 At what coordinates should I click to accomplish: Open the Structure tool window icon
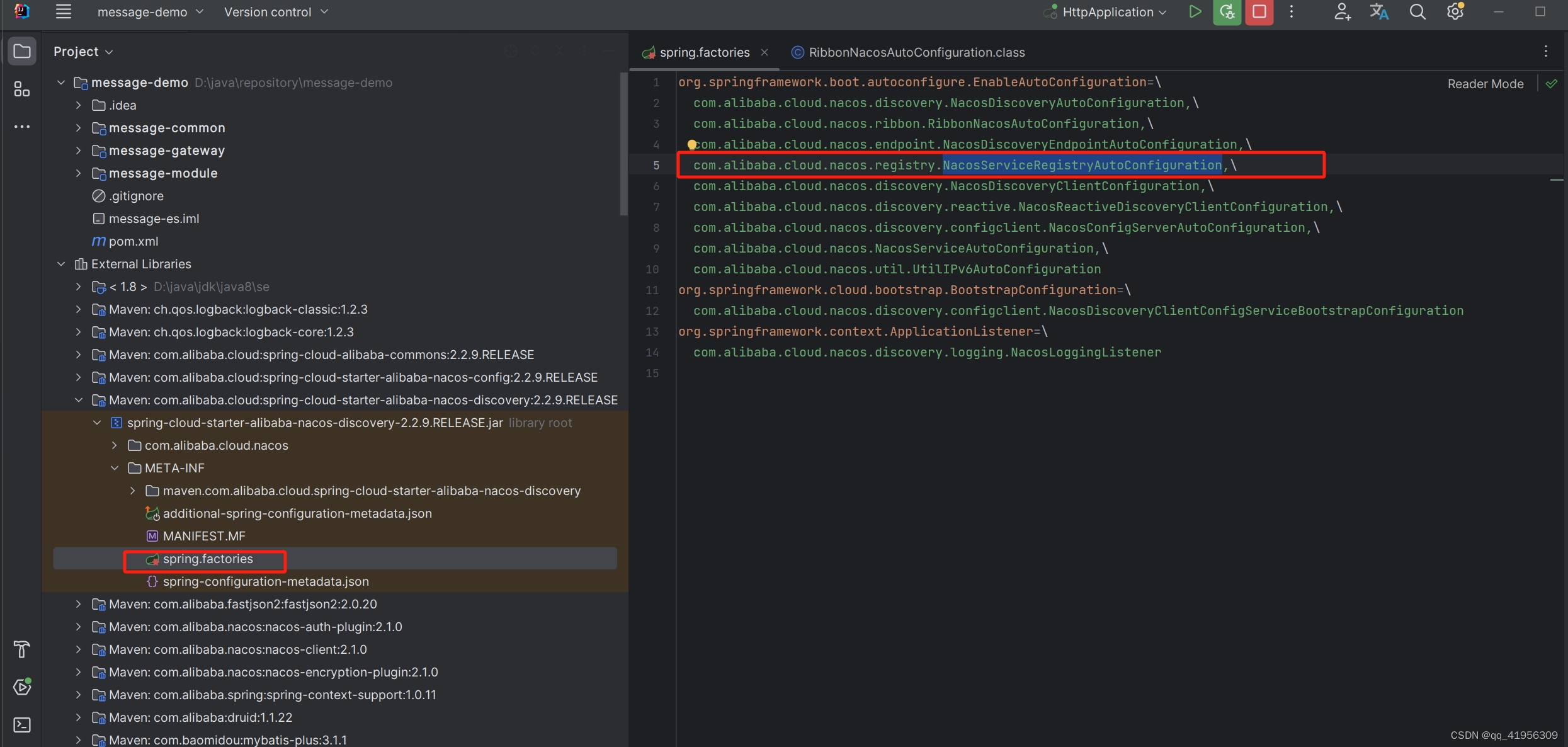click(22, 89)
